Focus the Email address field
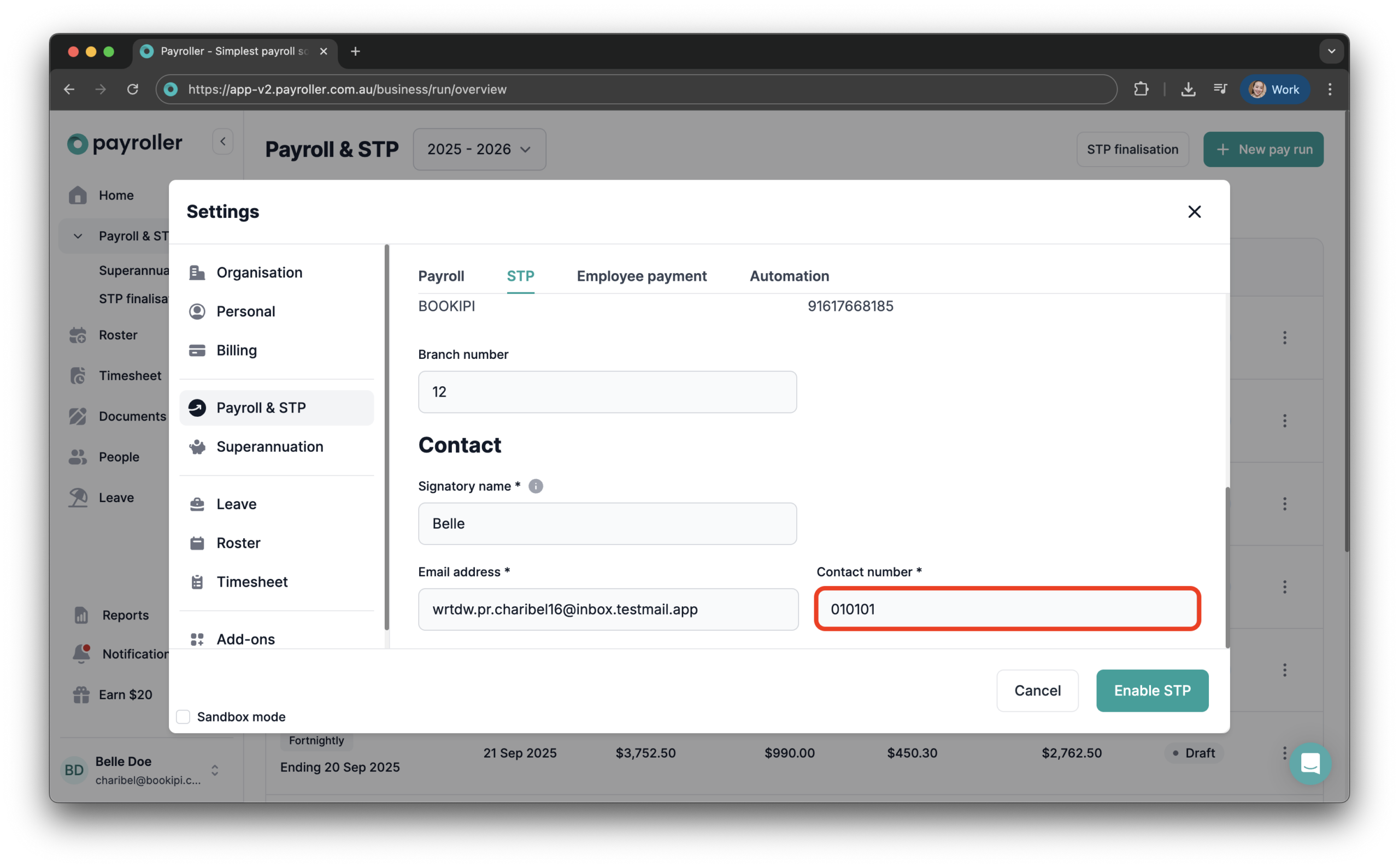 coord(608,609)
